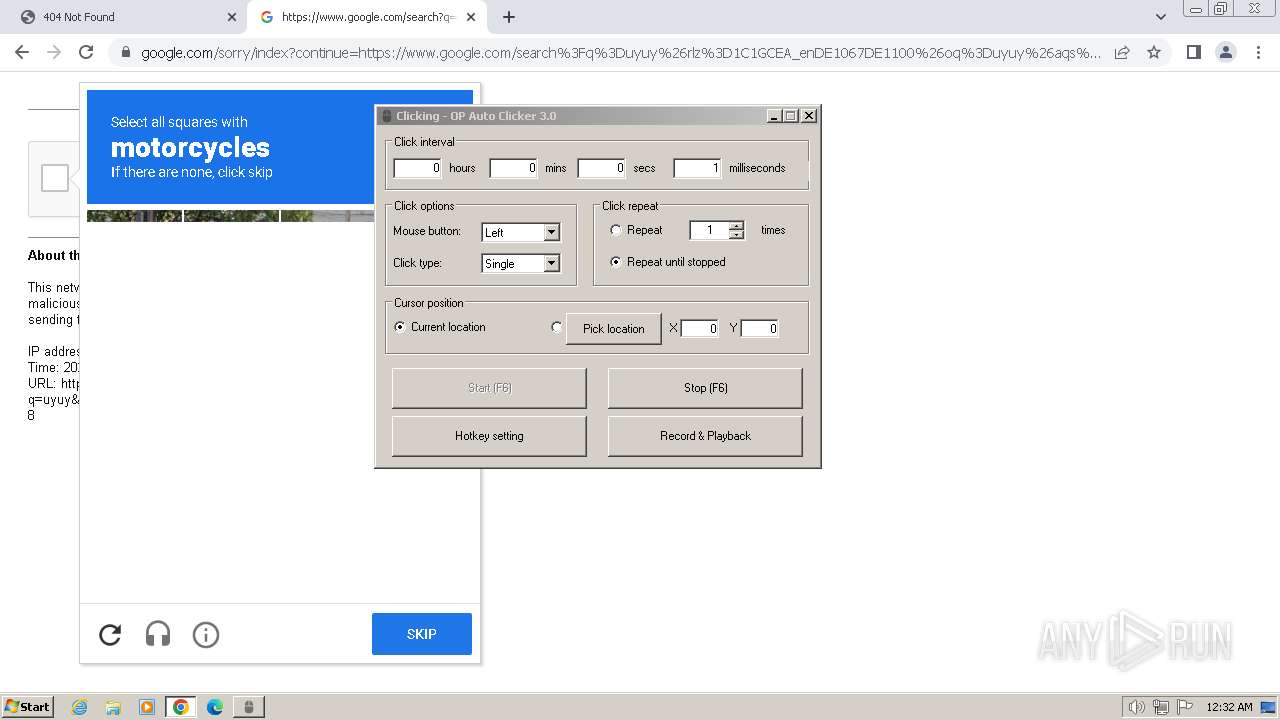This screenshot has width=1280, height=720.
Task: Click the Stop (F6) button
Action: click(705, 388)
